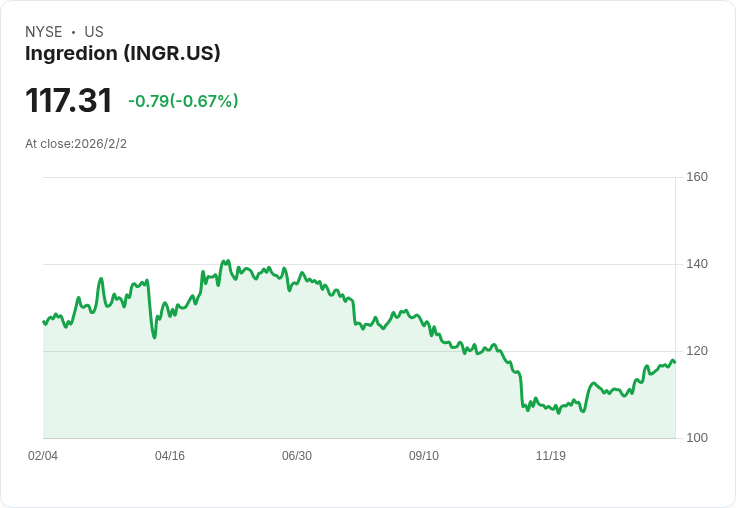Click the sharp dip just before 04/16
Screen dimensions: 736x508
pos(154,337)
